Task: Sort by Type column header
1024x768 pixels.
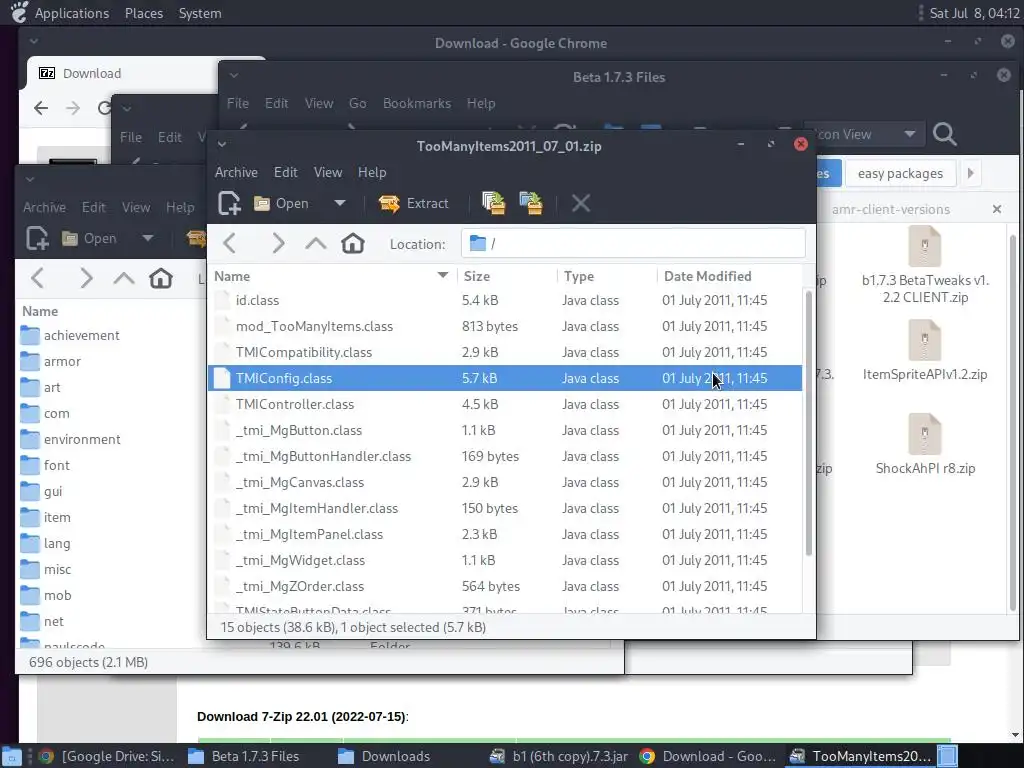Action: pyautogui.click(x=607, y=276)
